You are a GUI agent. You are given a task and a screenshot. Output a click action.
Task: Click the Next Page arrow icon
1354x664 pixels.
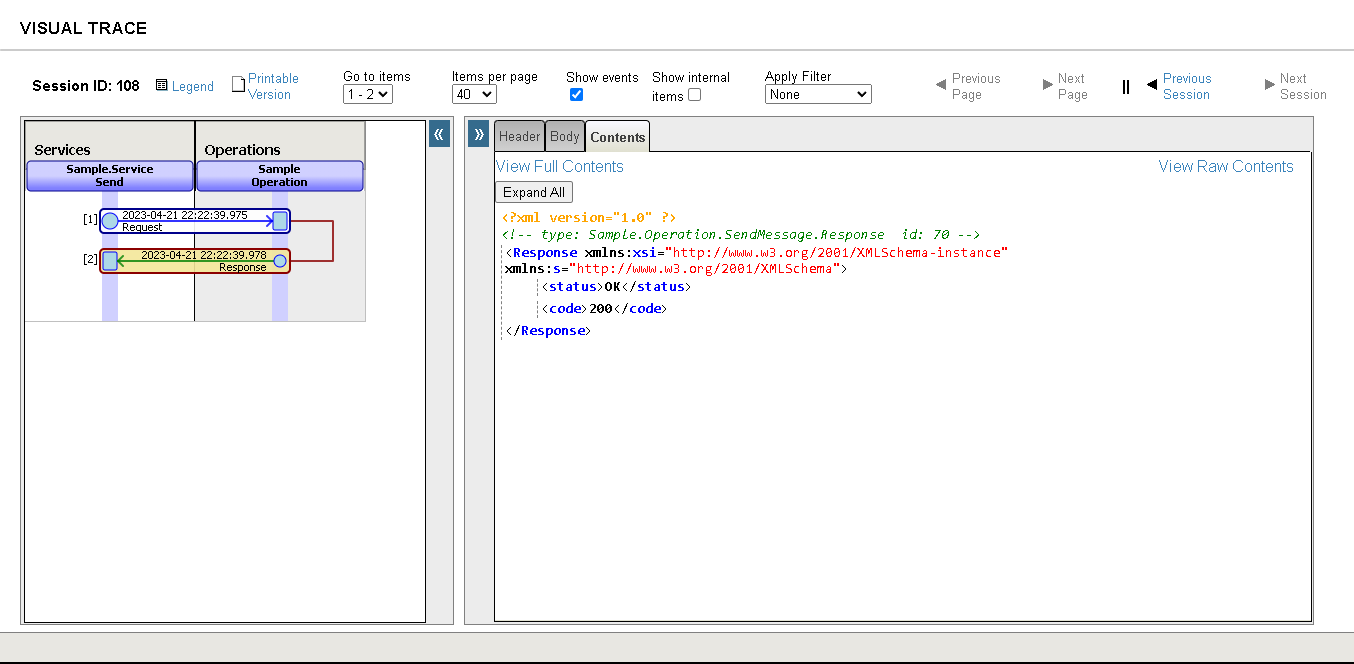click(x=1047, y=85)
